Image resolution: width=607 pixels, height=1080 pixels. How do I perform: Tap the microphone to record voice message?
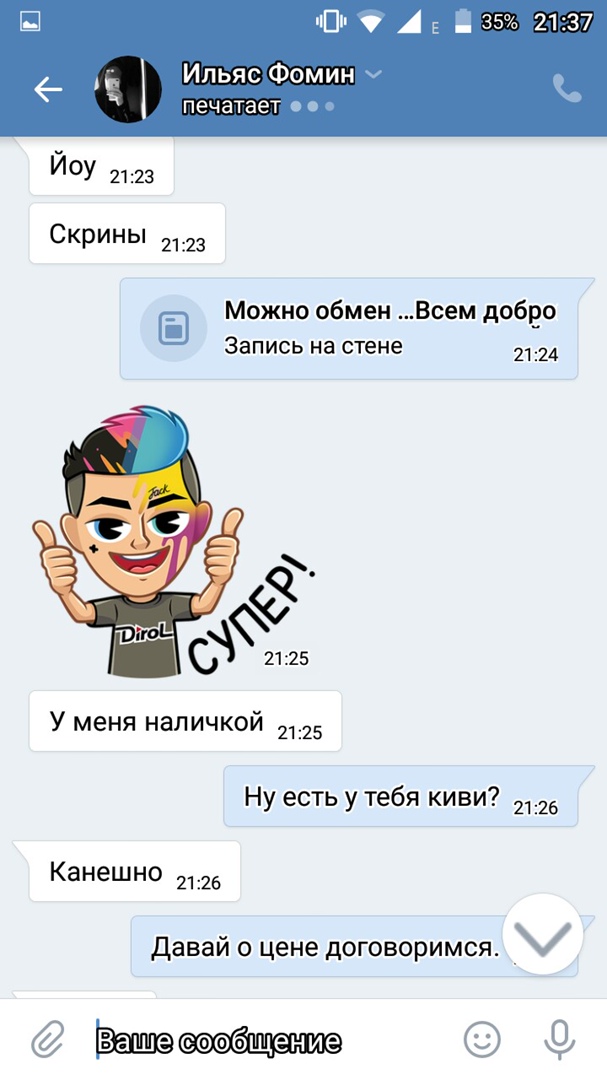click(559, 1039)
